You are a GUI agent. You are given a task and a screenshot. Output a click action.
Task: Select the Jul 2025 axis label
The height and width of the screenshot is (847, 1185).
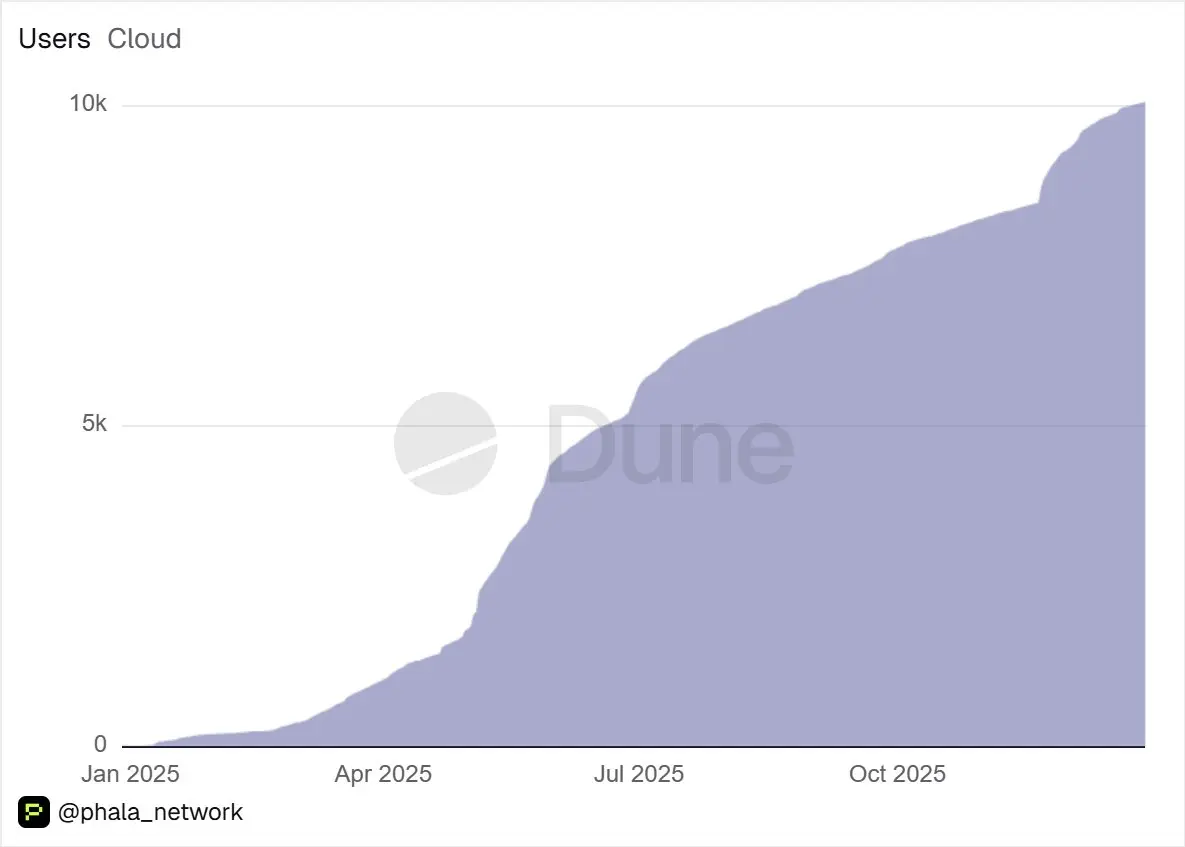coord(639,774)
